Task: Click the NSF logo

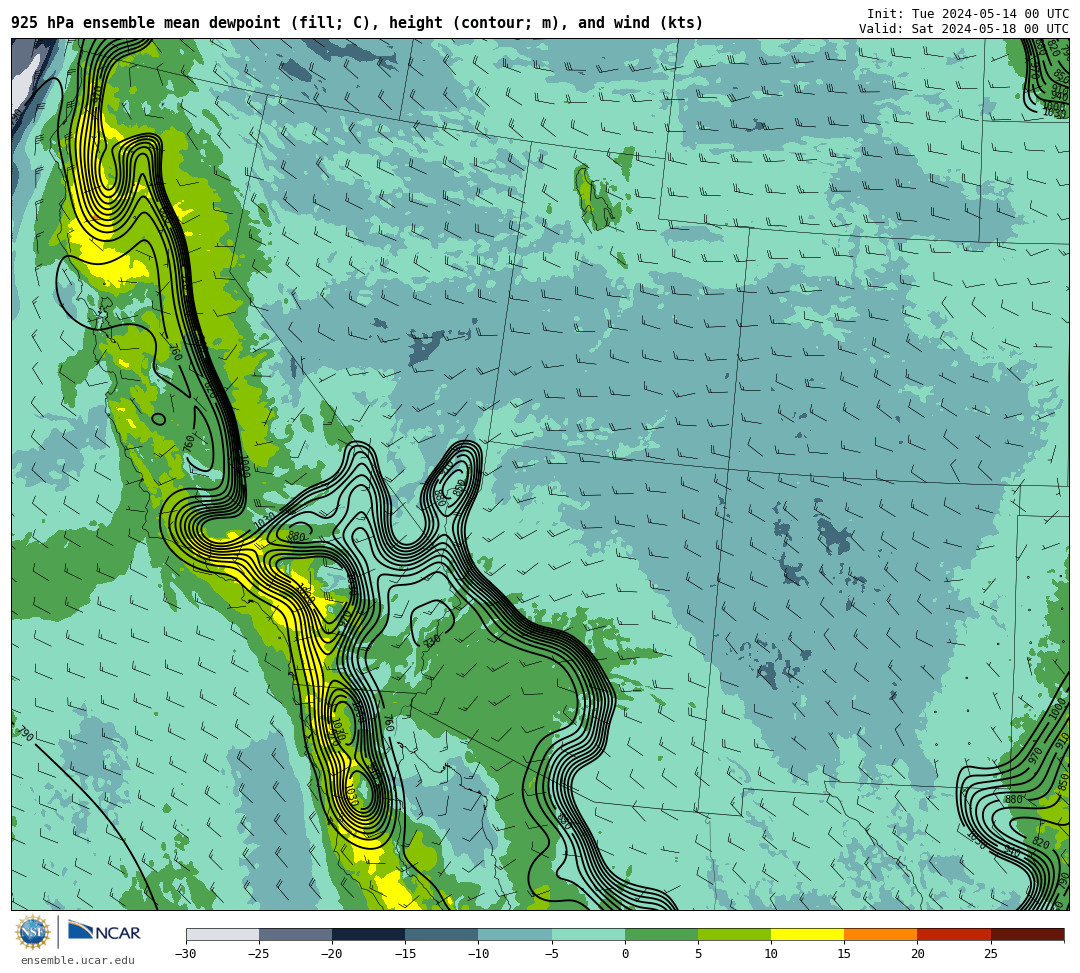Action: point(33,932)
